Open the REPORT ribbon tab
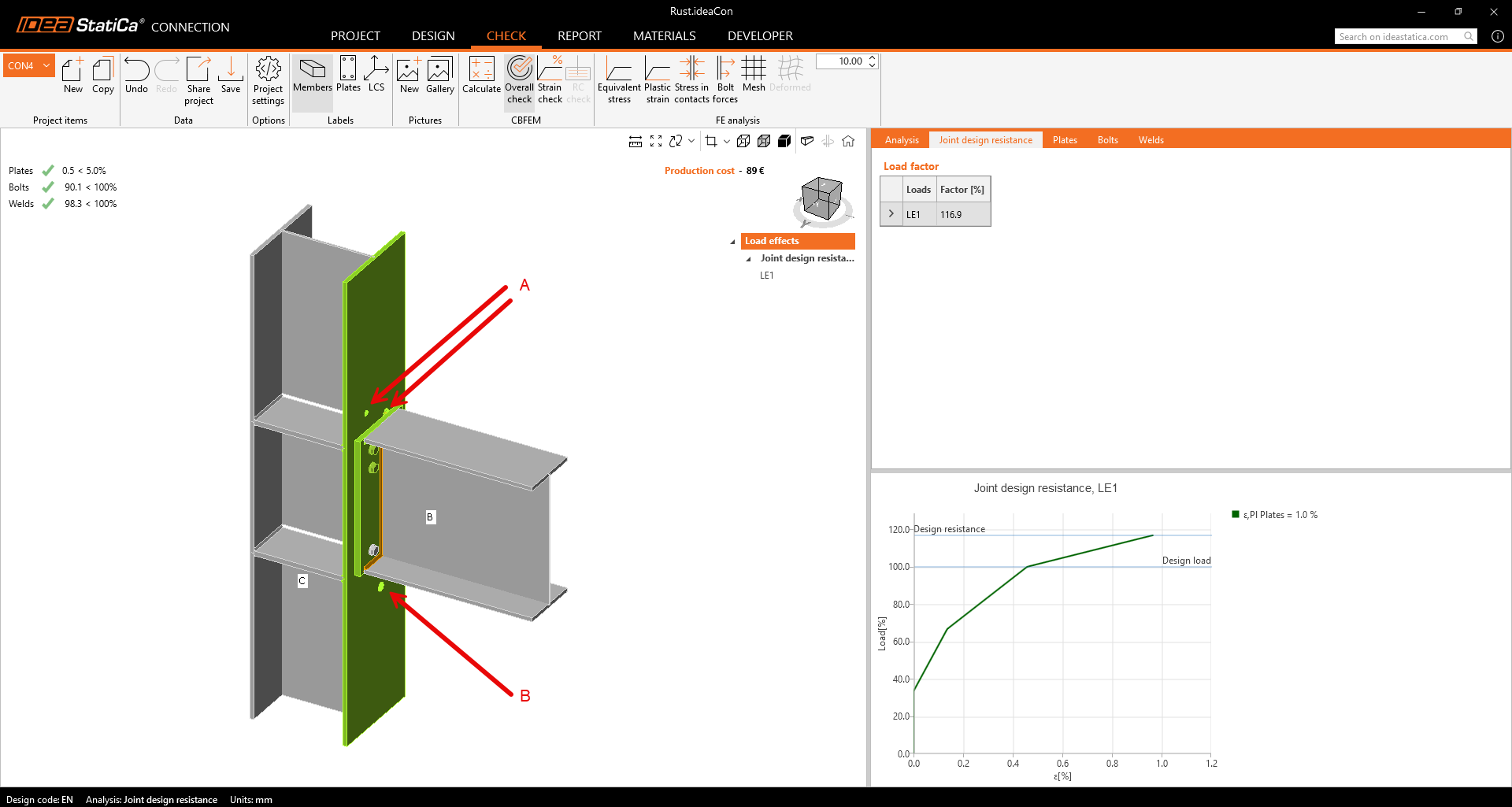 click(580, 36)
